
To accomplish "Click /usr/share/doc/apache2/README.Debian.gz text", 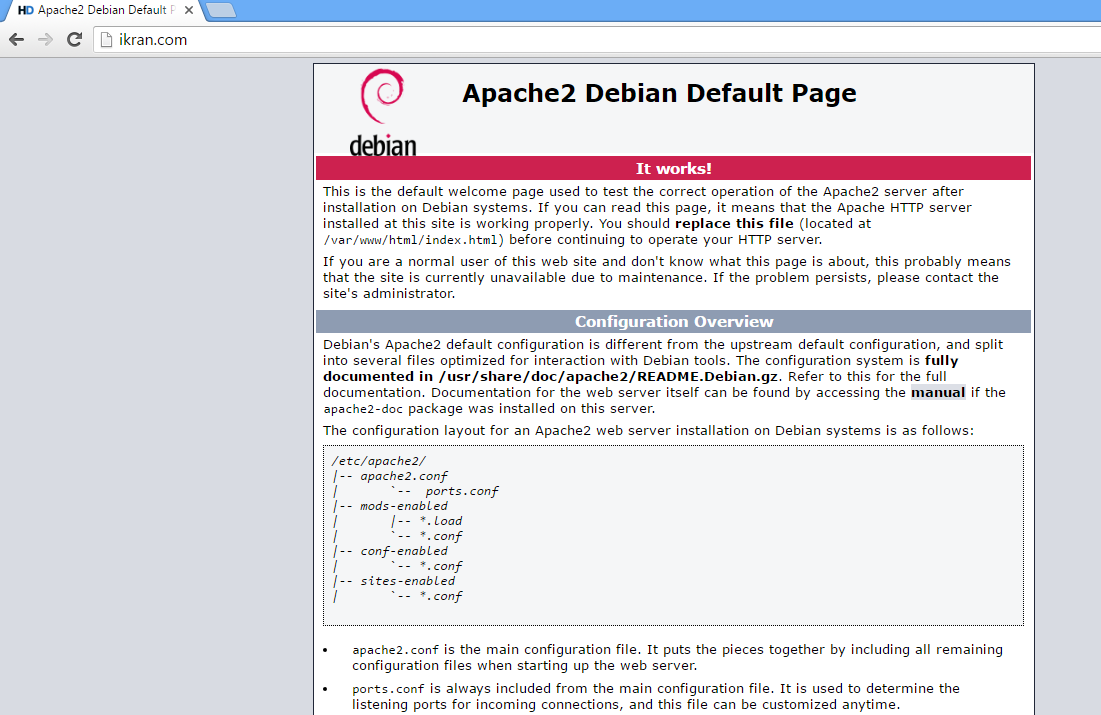I will click(608, 377).
